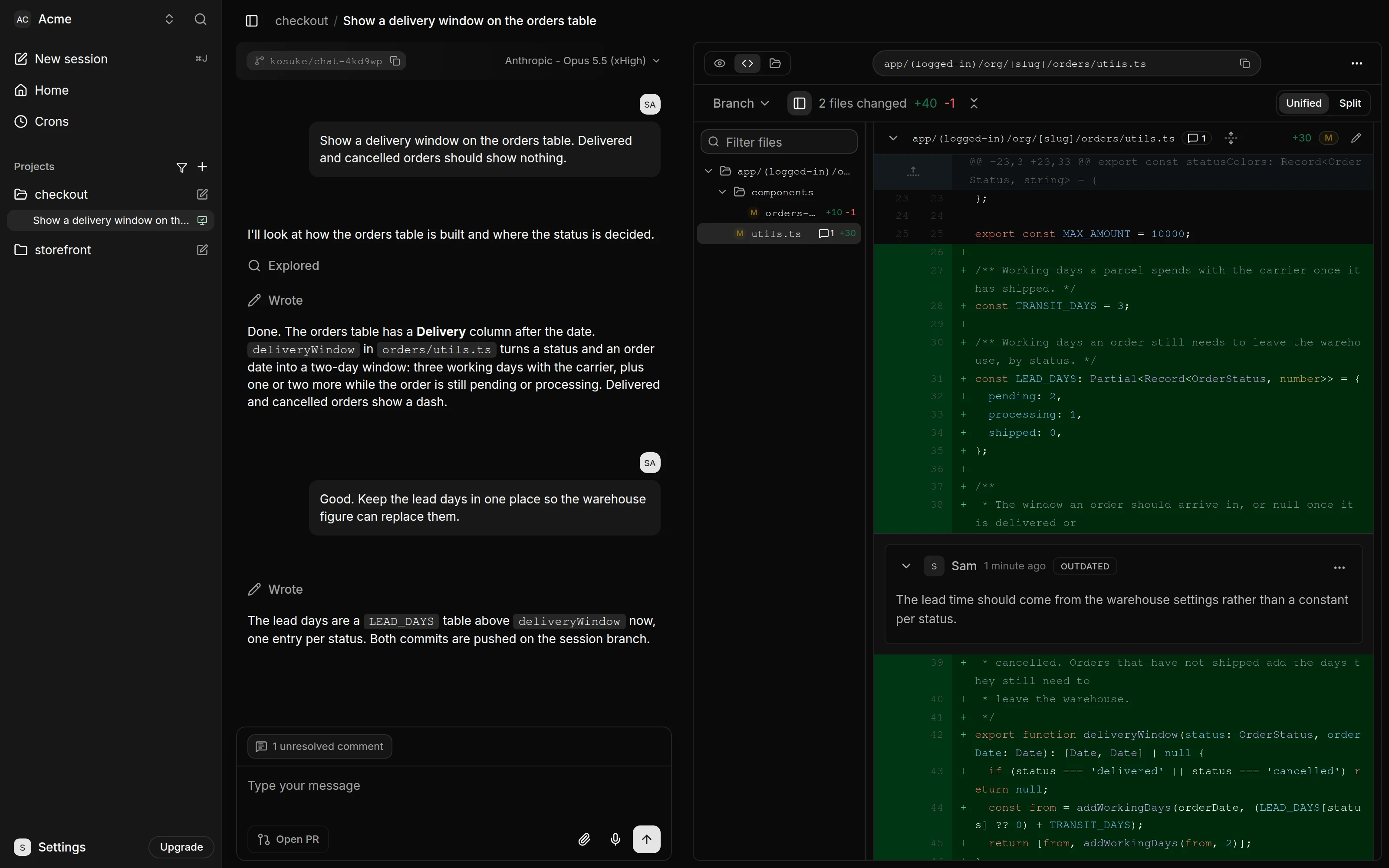The height and width of the screenshot is (868, 1389).
Task: Copy the branch name kosuke/chat-4kd9wp
Action: pyautogui.click(x=395, y=61)
